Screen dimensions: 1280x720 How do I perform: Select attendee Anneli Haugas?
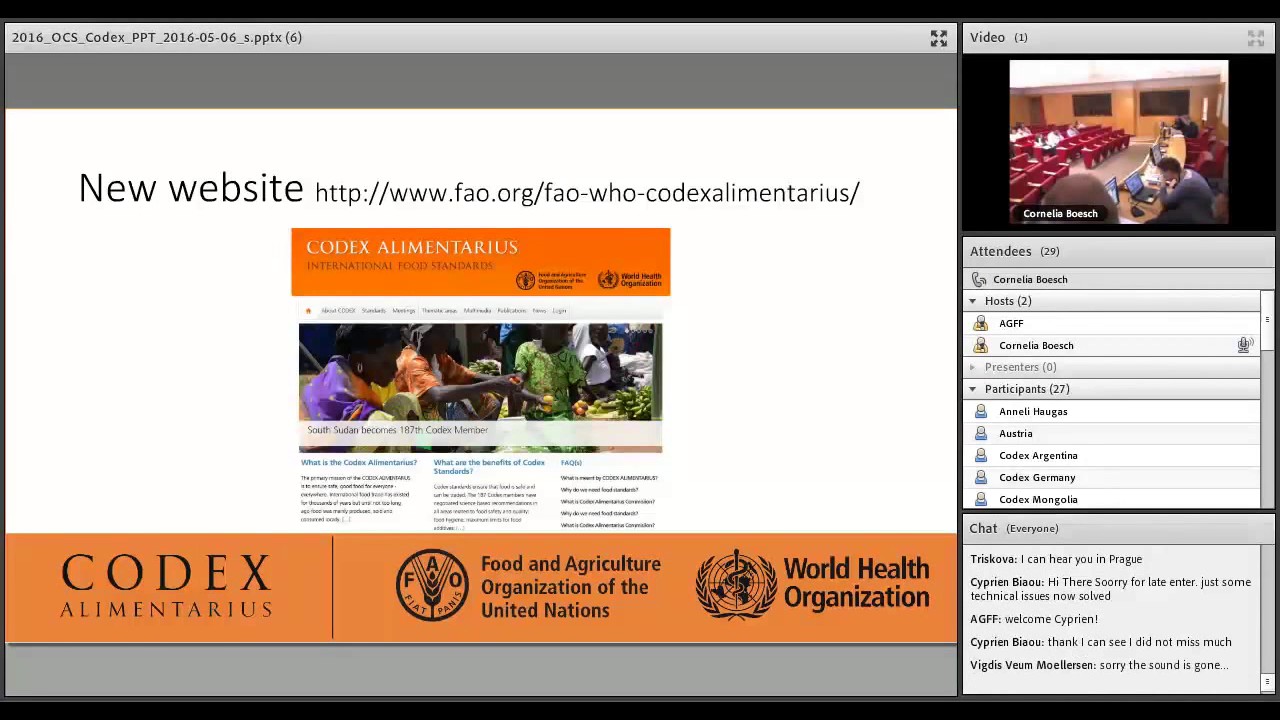(1111, 411)
